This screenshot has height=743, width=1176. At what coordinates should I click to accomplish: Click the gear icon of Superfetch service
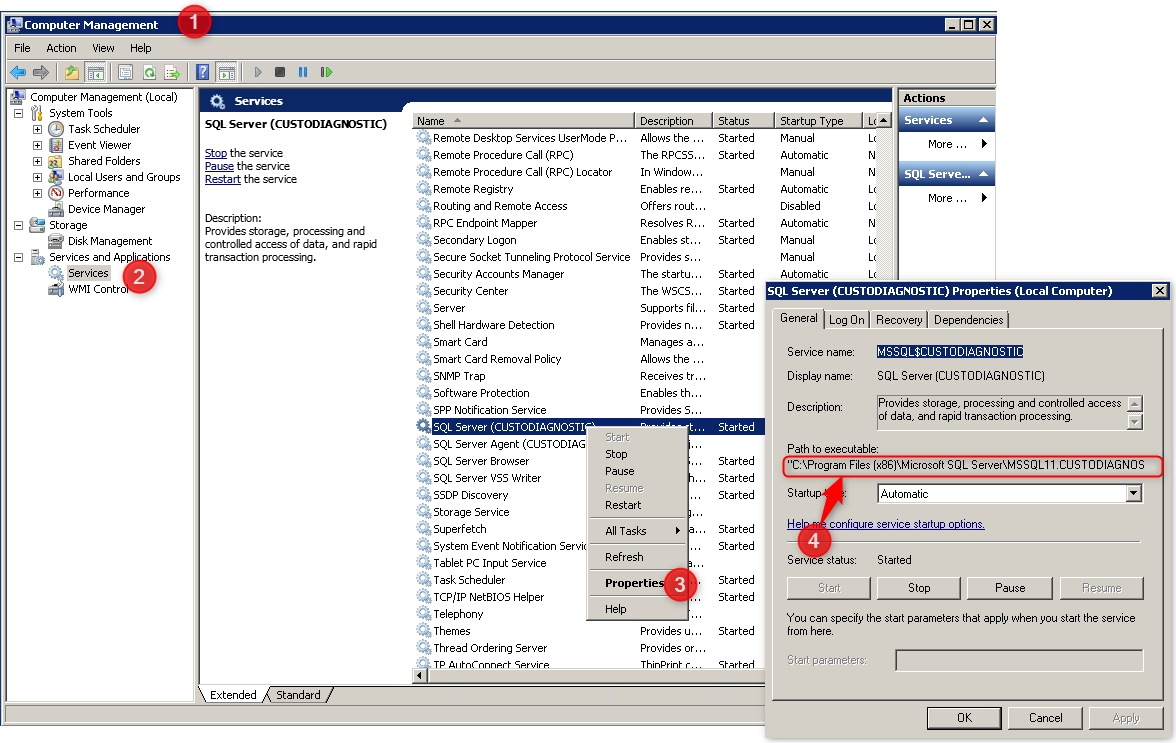pyautogui.click(x=424, y=529)
